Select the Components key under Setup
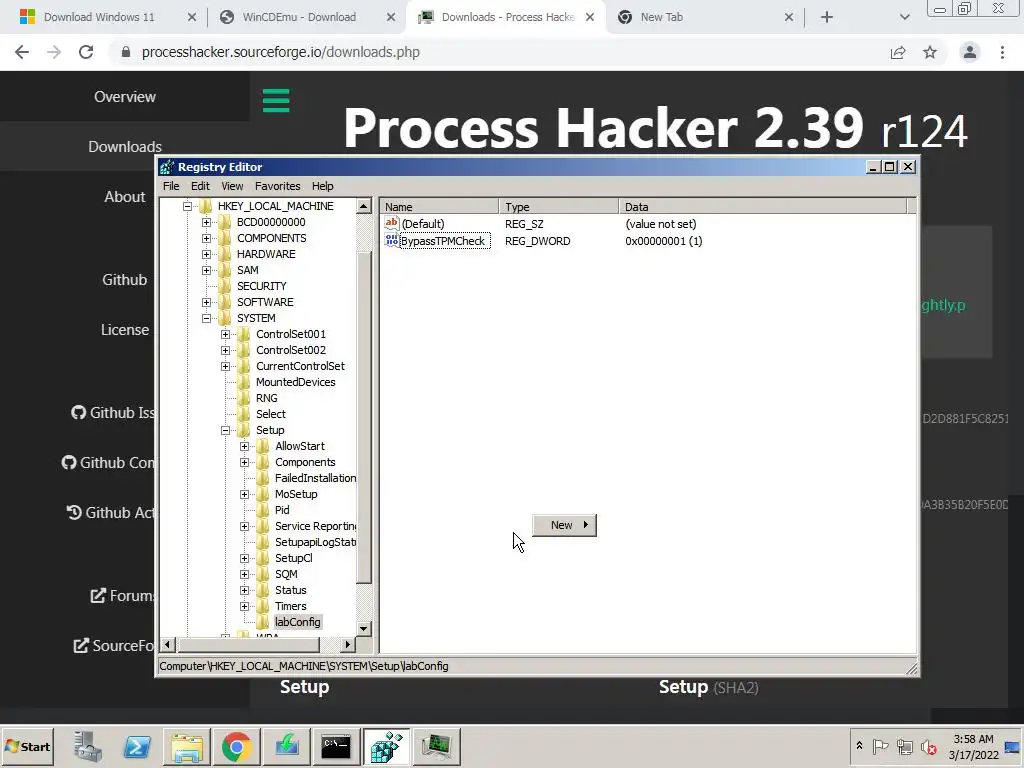This screenshot has height=768, width=1024. point(305,462)
